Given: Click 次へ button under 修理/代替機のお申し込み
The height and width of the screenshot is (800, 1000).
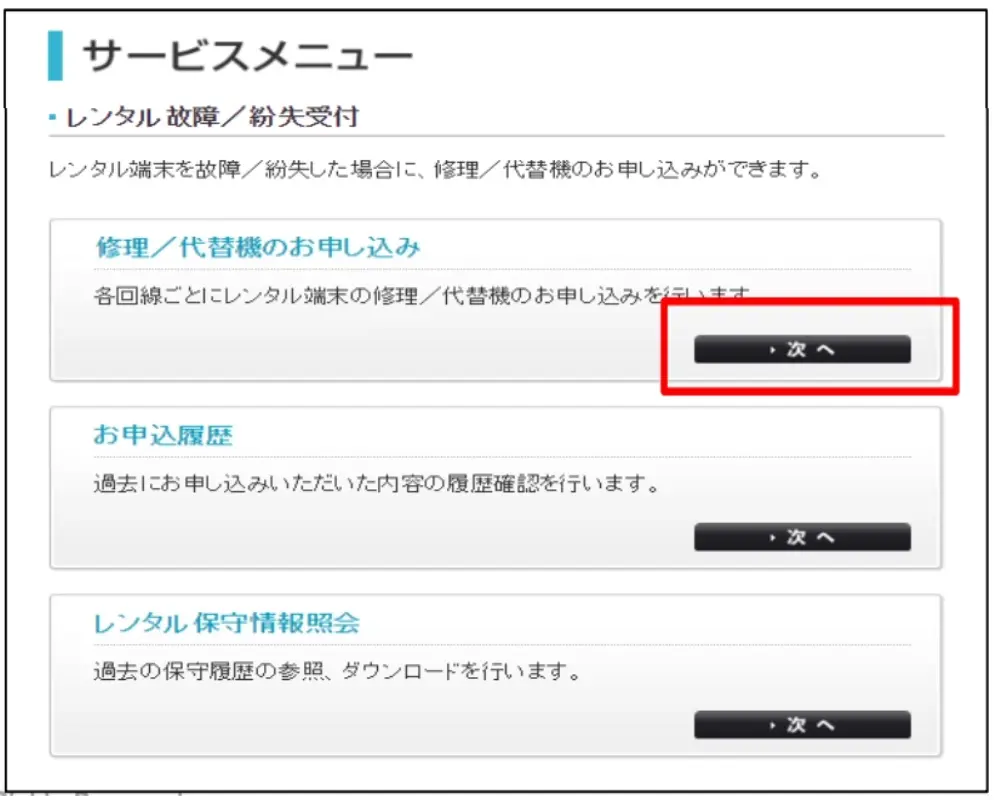Looking at the screenshot, I should pyautogui.click(x=802, y=350).
